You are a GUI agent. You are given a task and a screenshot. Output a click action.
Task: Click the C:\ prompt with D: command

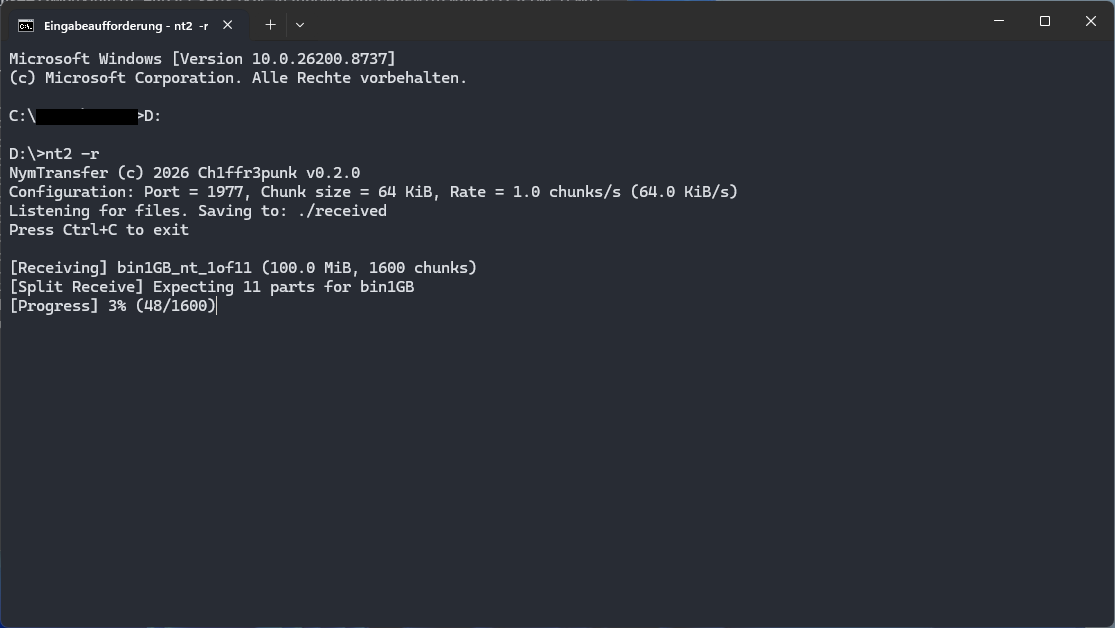[x=85, y=116]
